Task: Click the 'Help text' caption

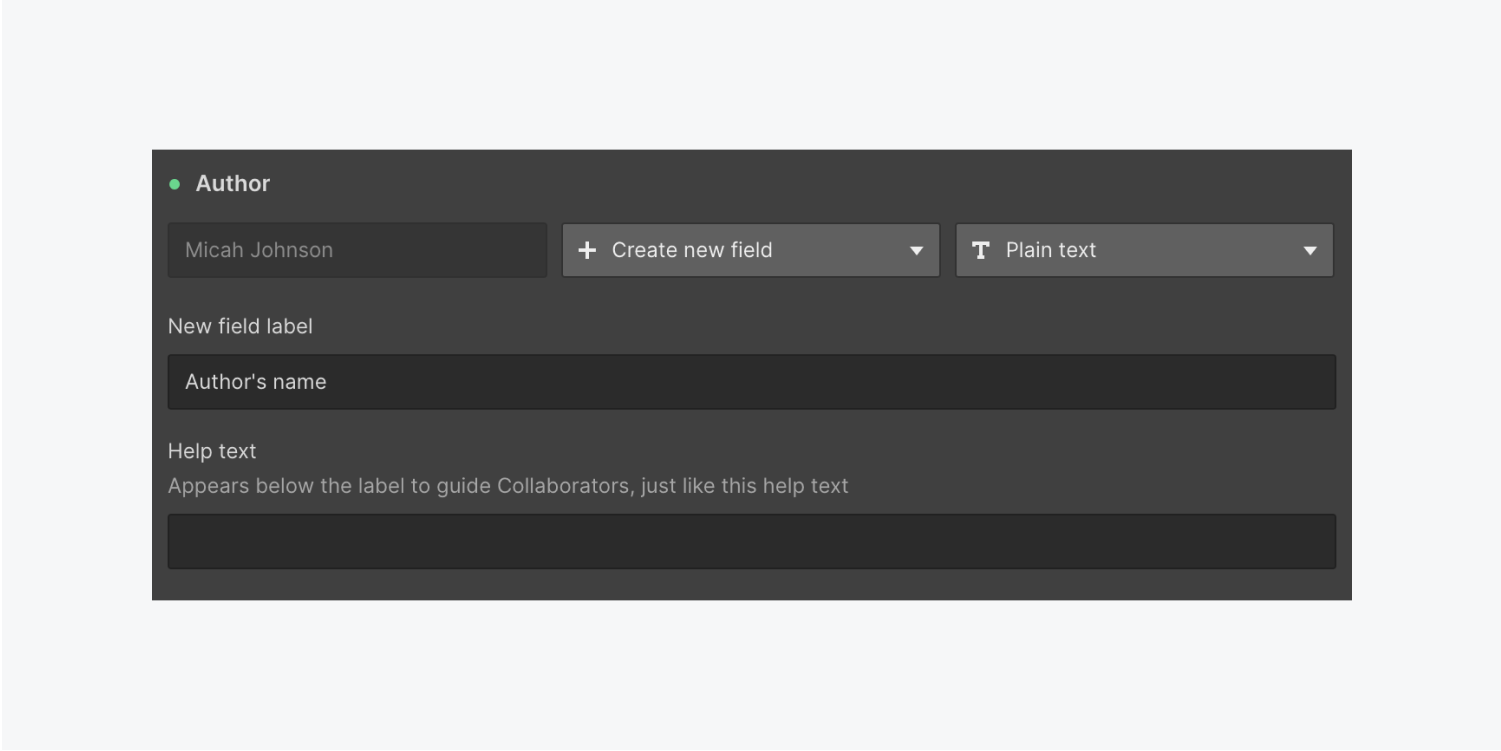Action: [x=212, y=451]
